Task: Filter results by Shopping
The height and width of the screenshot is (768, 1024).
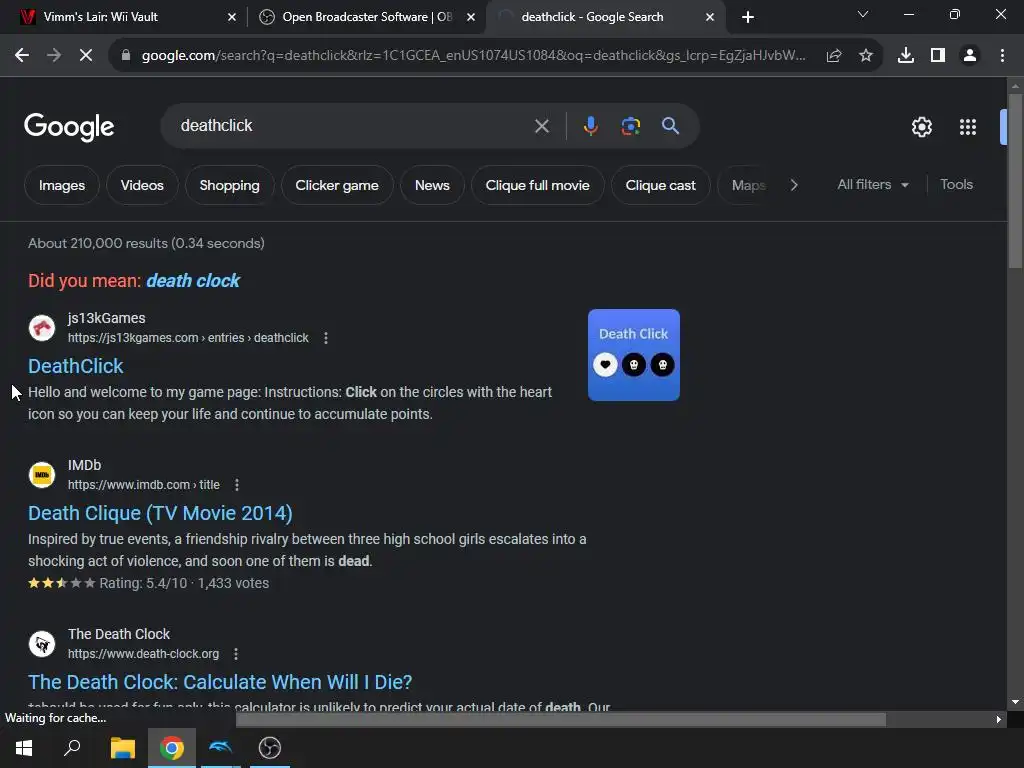Action: (229, 185)
